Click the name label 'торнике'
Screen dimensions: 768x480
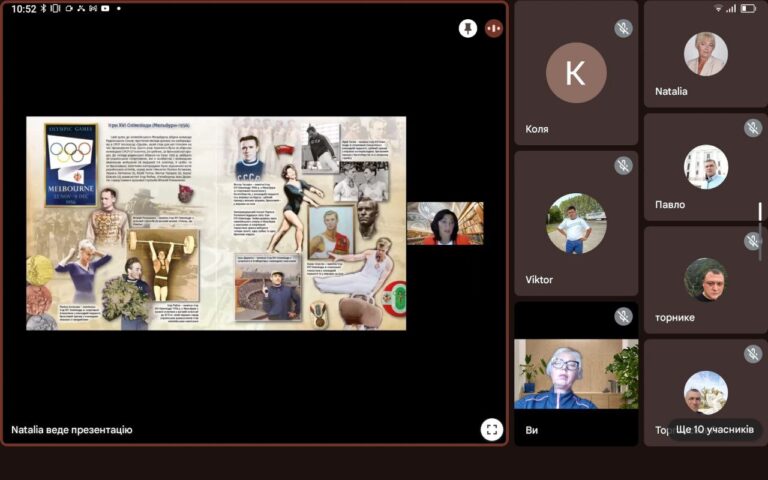coord(675,317)
